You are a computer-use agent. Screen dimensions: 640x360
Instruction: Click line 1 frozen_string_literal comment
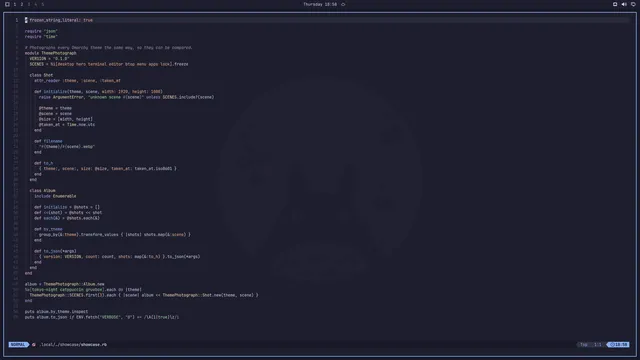tap(59, 20)
